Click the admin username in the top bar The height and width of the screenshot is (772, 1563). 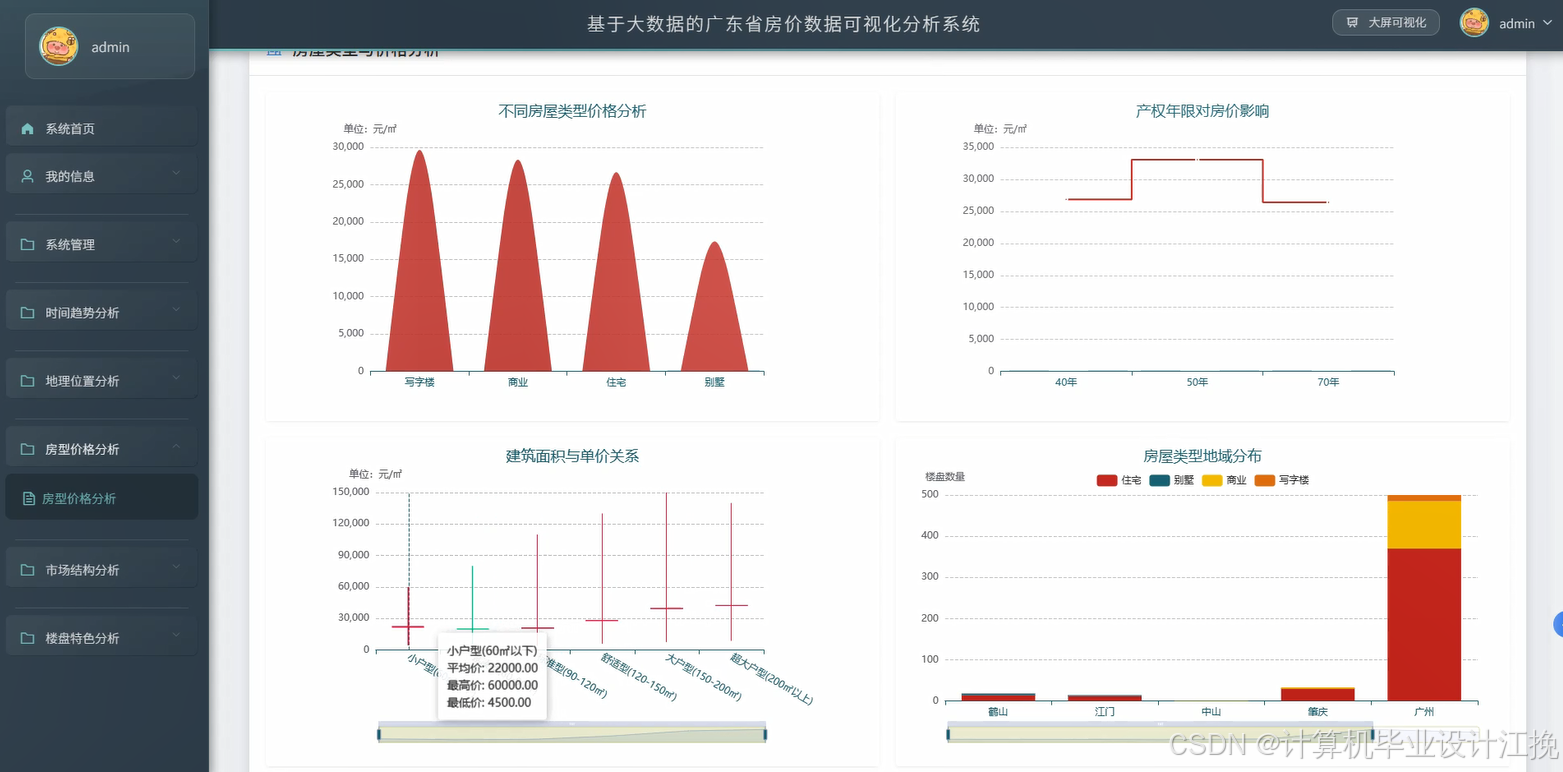1517,23
